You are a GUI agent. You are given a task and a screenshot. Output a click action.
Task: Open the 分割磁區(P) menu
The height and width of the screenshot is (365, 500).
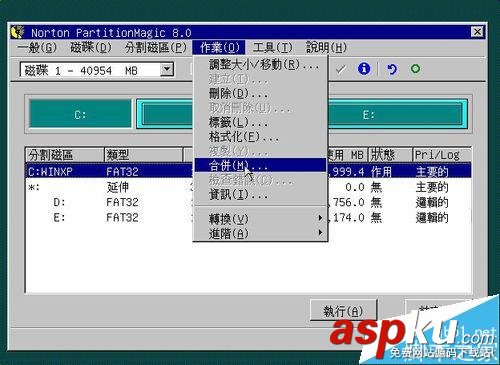(155, 48)
